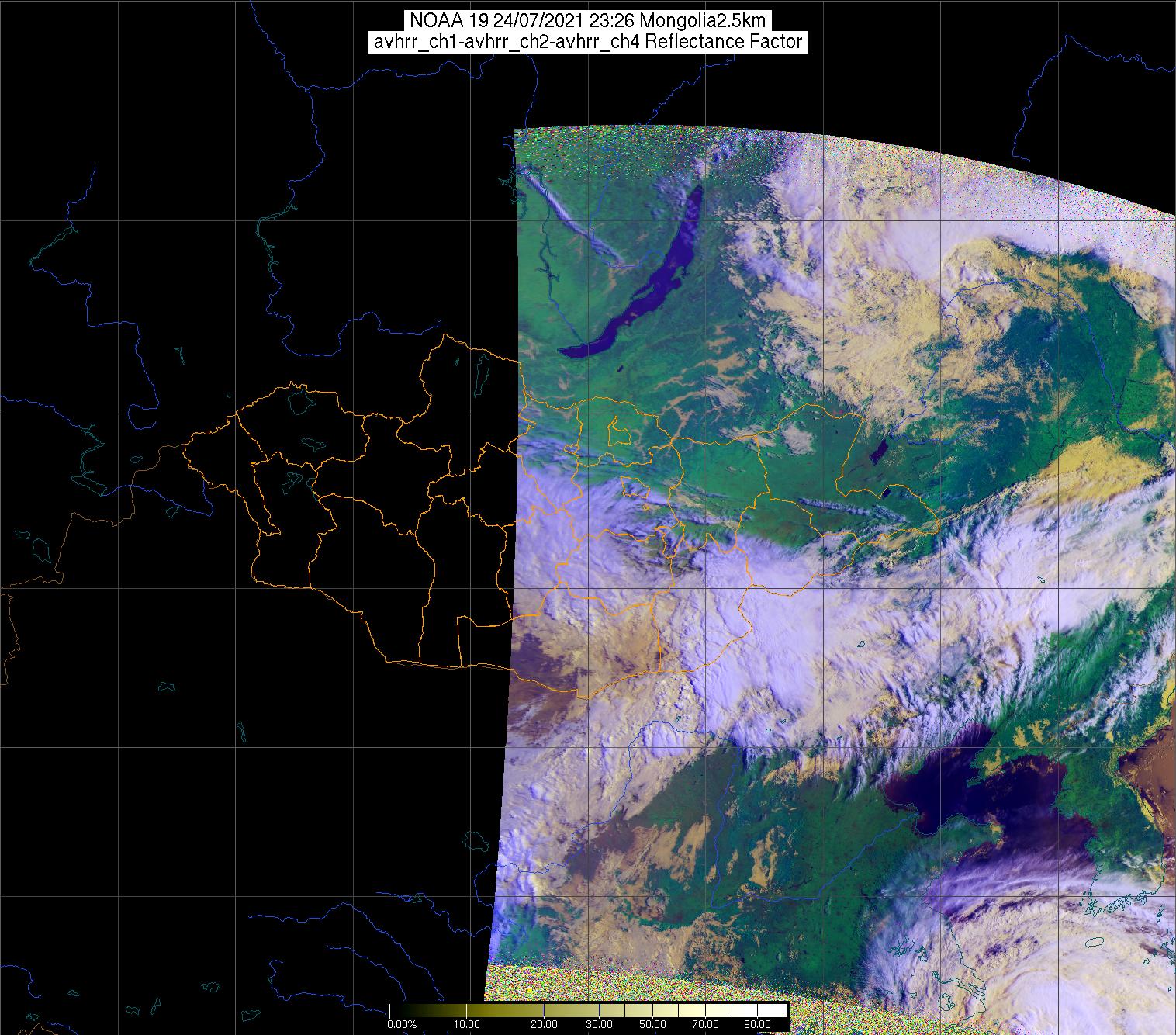Click the 20.00 label on the color scale
The height and width of the screenshot is (1035, 1176).
[545, 1026]
